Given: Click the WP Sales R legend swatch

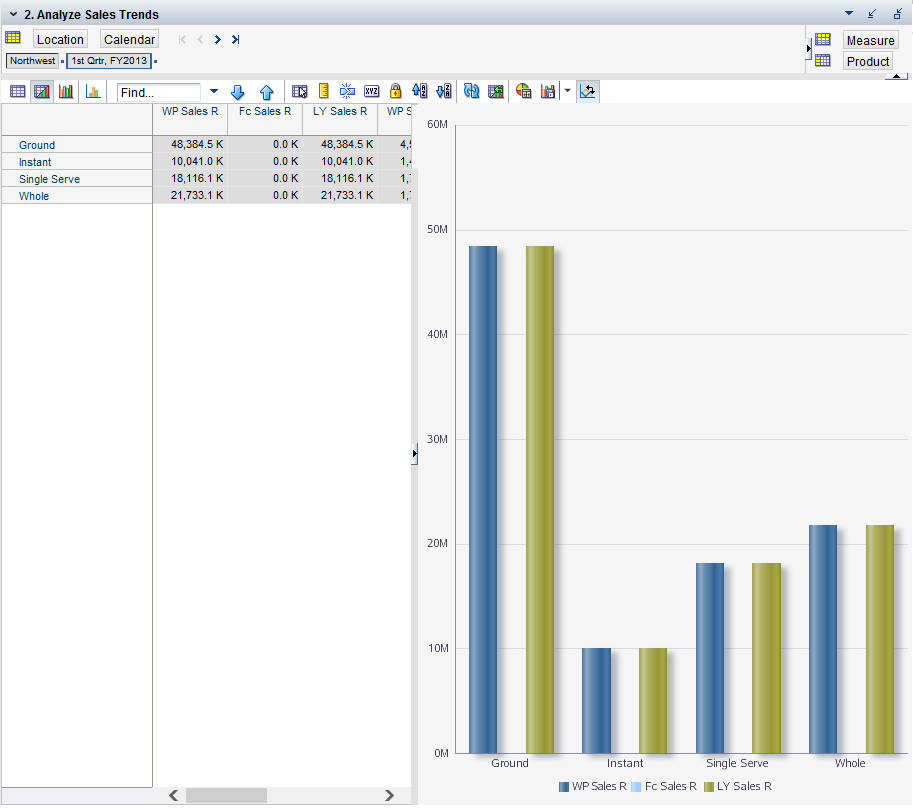Looking at the screenshot, I should point(564,787).
